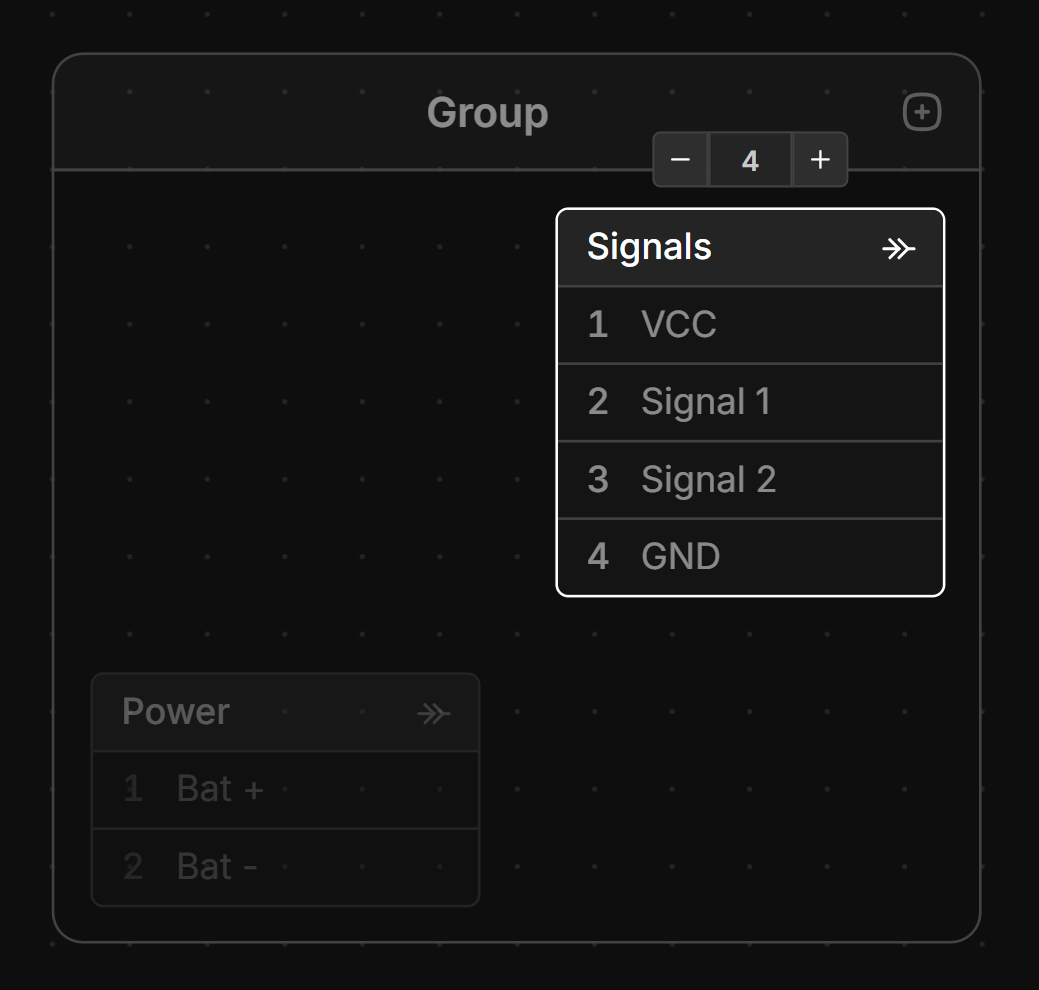Select the Group title text
This screenshot has height=990, width=1039.
[487, 112]
